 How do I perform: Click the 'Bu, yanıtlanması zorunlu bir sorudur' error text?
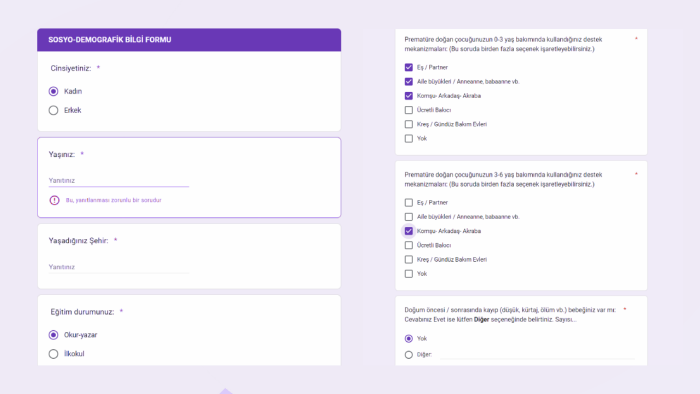click(113, 200)
